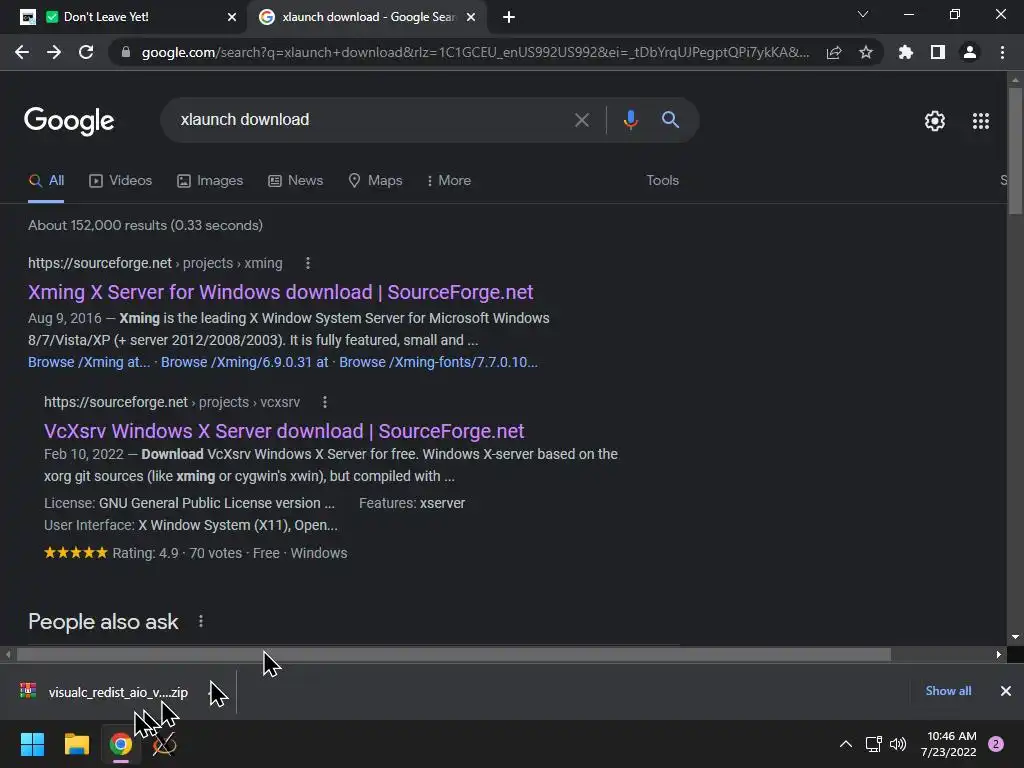
Task: Switch to Videos results
Action: [121, 181]
